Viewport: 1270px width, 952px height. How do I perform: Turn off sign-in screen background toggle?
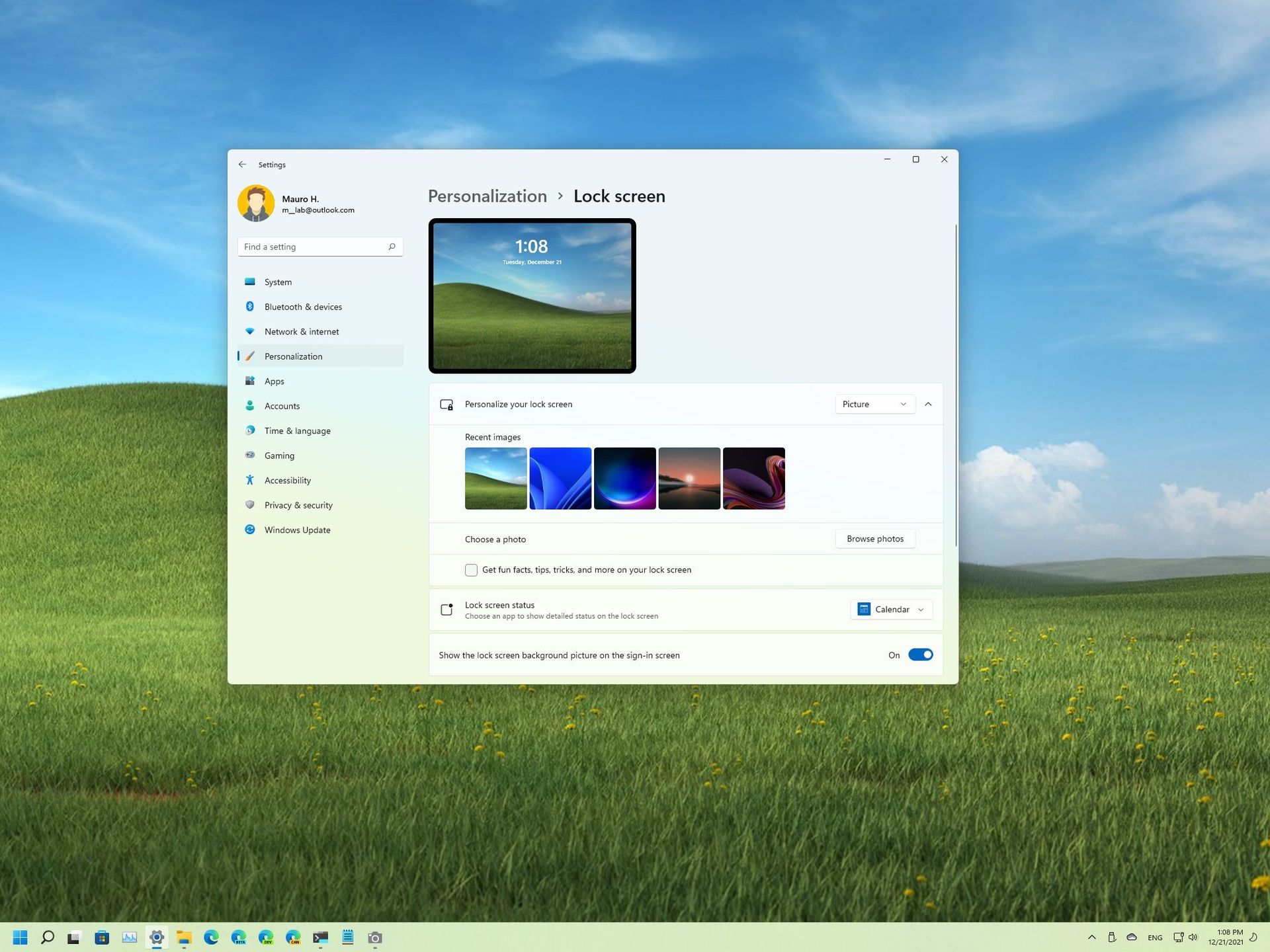[920, 654]
